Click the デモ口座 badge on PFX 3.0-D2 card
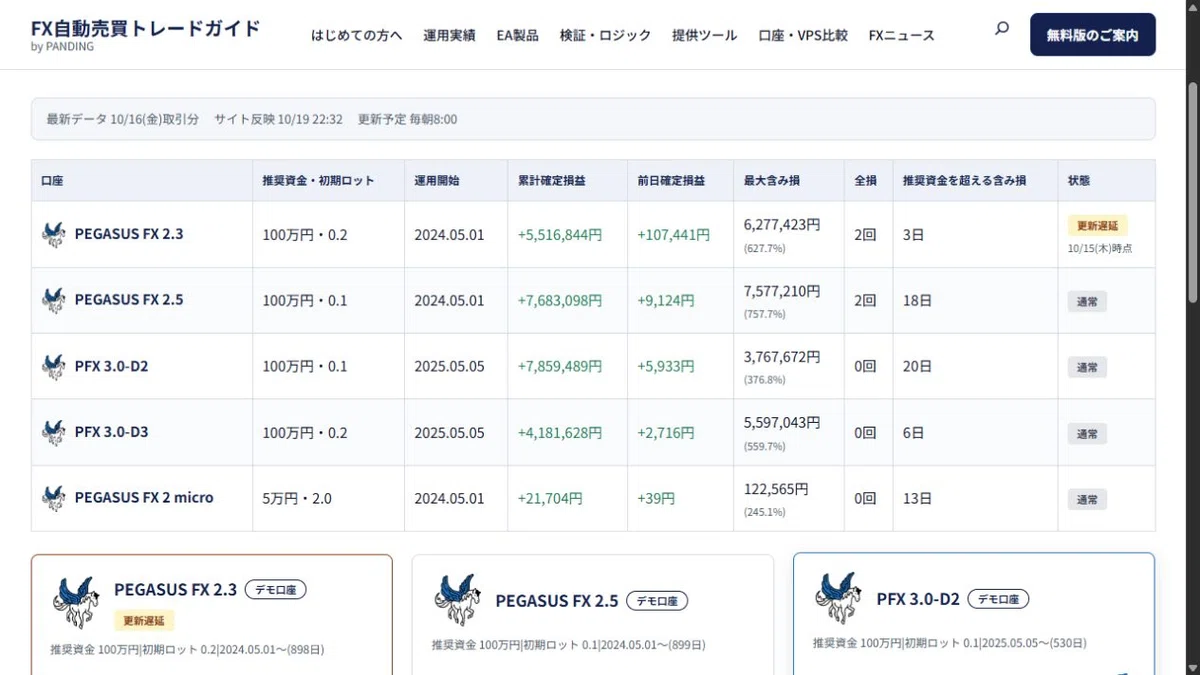 point(998,599)
